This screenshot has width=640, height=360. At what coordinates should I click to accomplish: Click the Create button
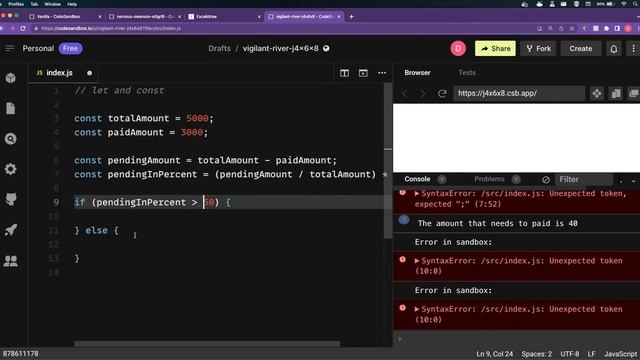point(580,49)
